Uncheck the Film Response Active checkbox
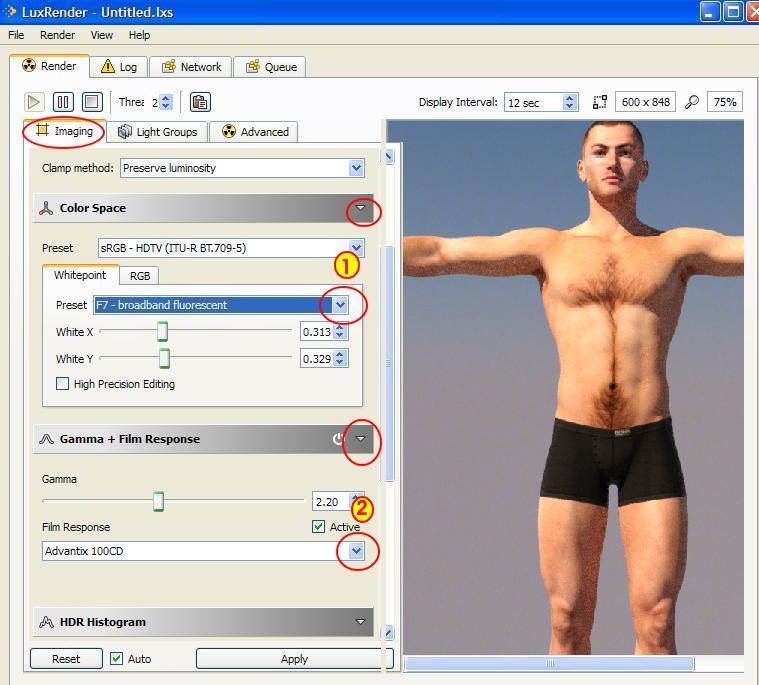The image size is (759, 685). click(x=319, y=527)
